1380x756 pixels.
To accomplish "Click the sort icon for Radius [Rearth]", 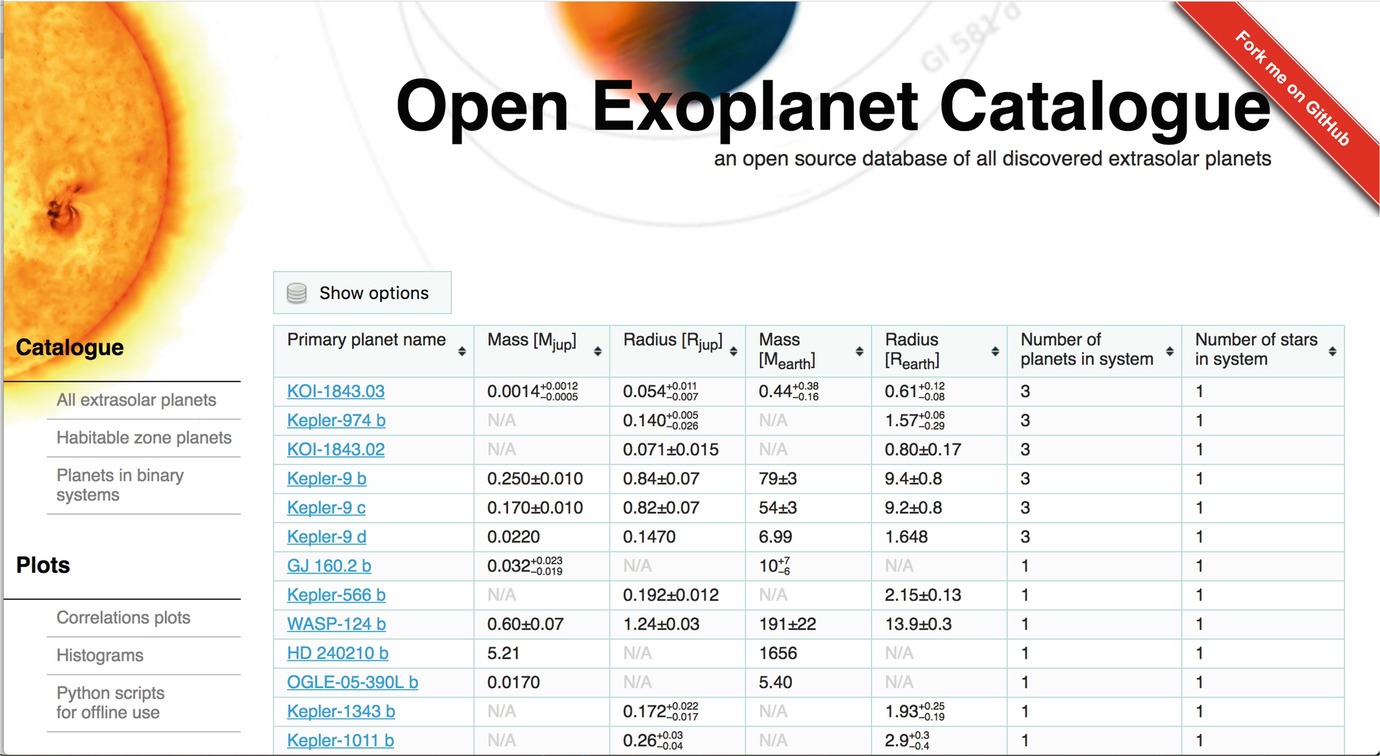I will [x=994, y=350].
